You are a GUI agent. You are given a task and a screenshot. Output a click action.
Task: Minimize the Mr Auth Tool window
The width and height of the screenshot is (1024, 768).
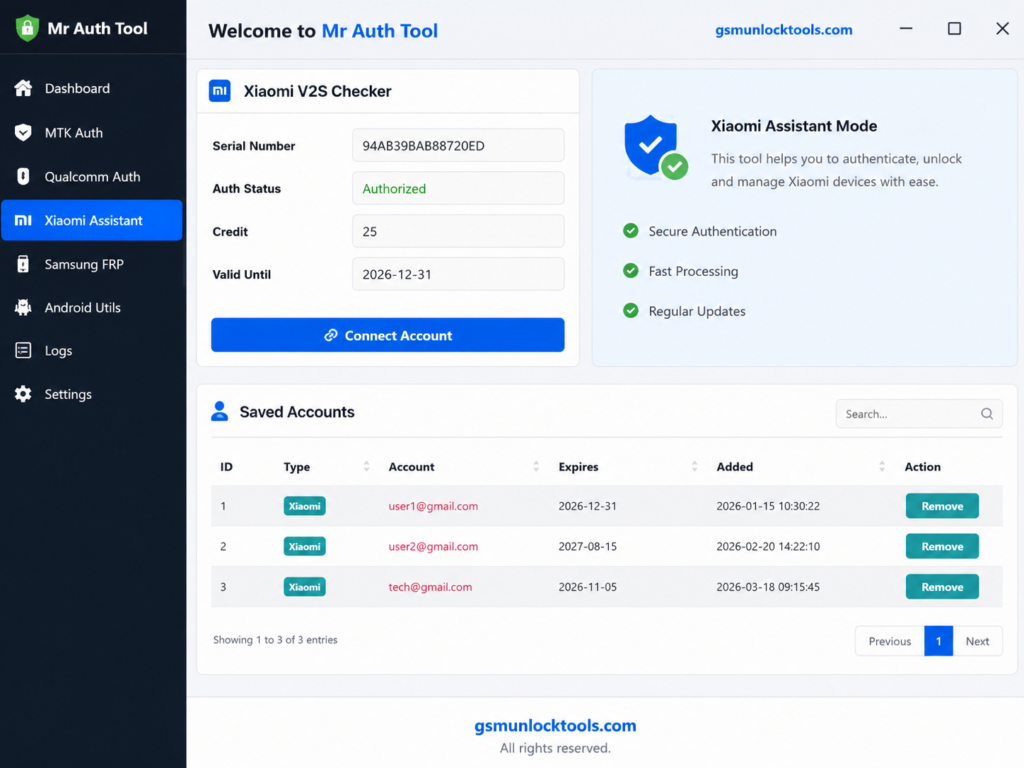click(x=906, y=29)
